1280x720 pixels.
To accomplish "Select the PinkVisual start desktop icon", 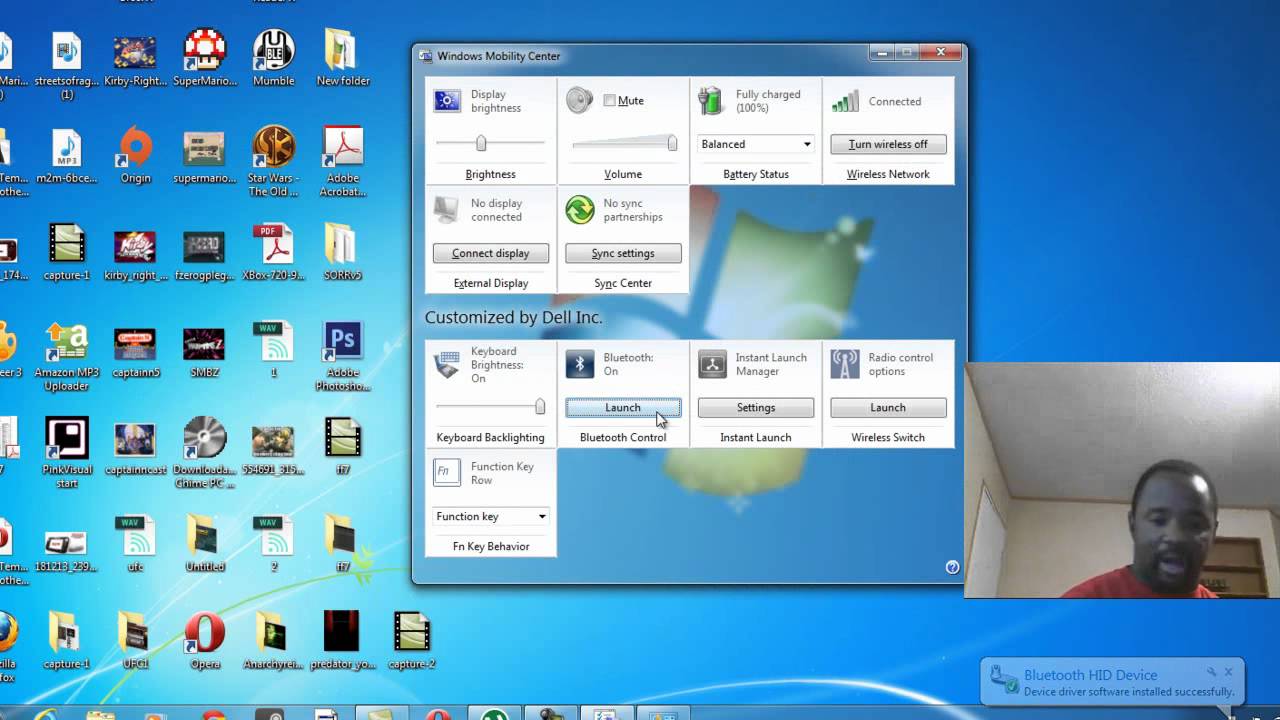I will click(x=66, y=454).
